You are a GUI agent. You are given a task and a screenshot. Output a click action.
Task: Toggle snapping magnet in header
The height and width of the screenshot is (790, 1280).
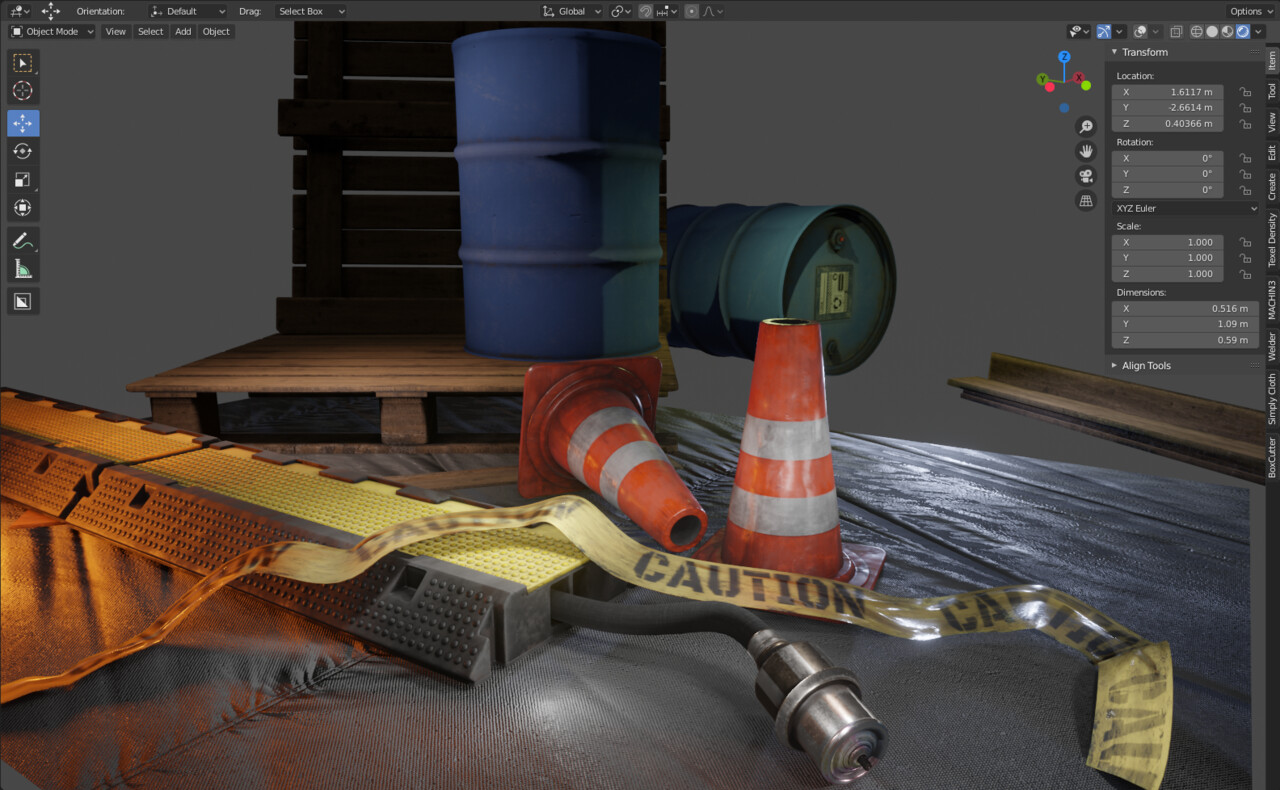tap(646, 11)
